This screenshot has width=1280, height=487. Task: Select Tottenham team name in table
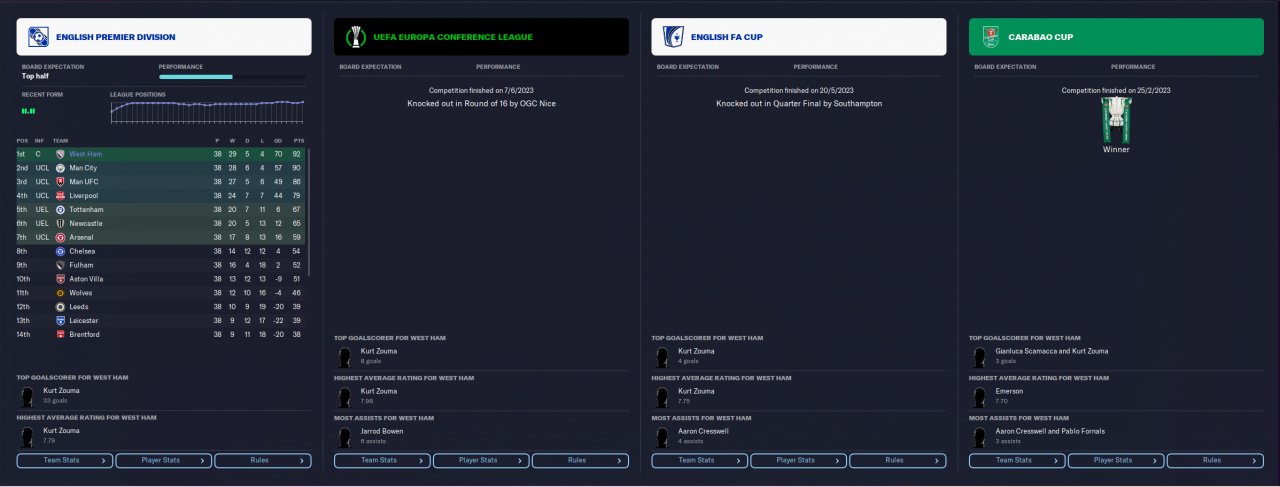point(87,210)
